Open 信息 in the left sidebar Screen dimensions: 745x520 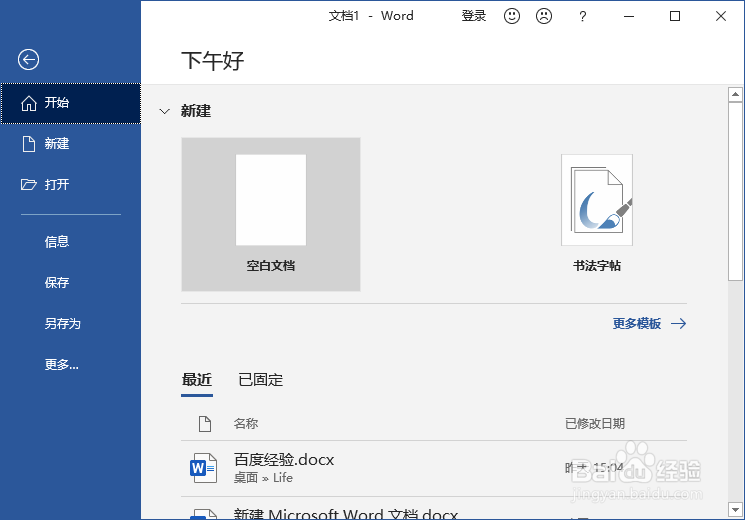click(70, 242)
